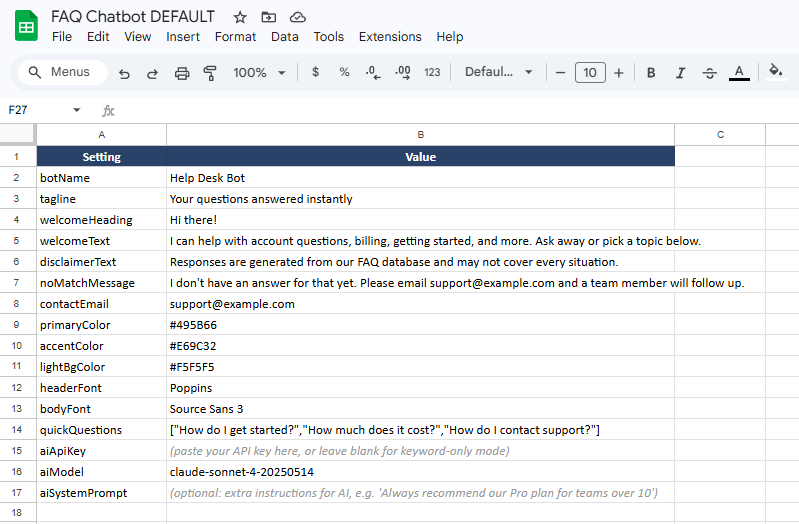Toggle italic text formatting
Image resolution: width=799 pixels, height=524 pixels.
pos(680,73)
